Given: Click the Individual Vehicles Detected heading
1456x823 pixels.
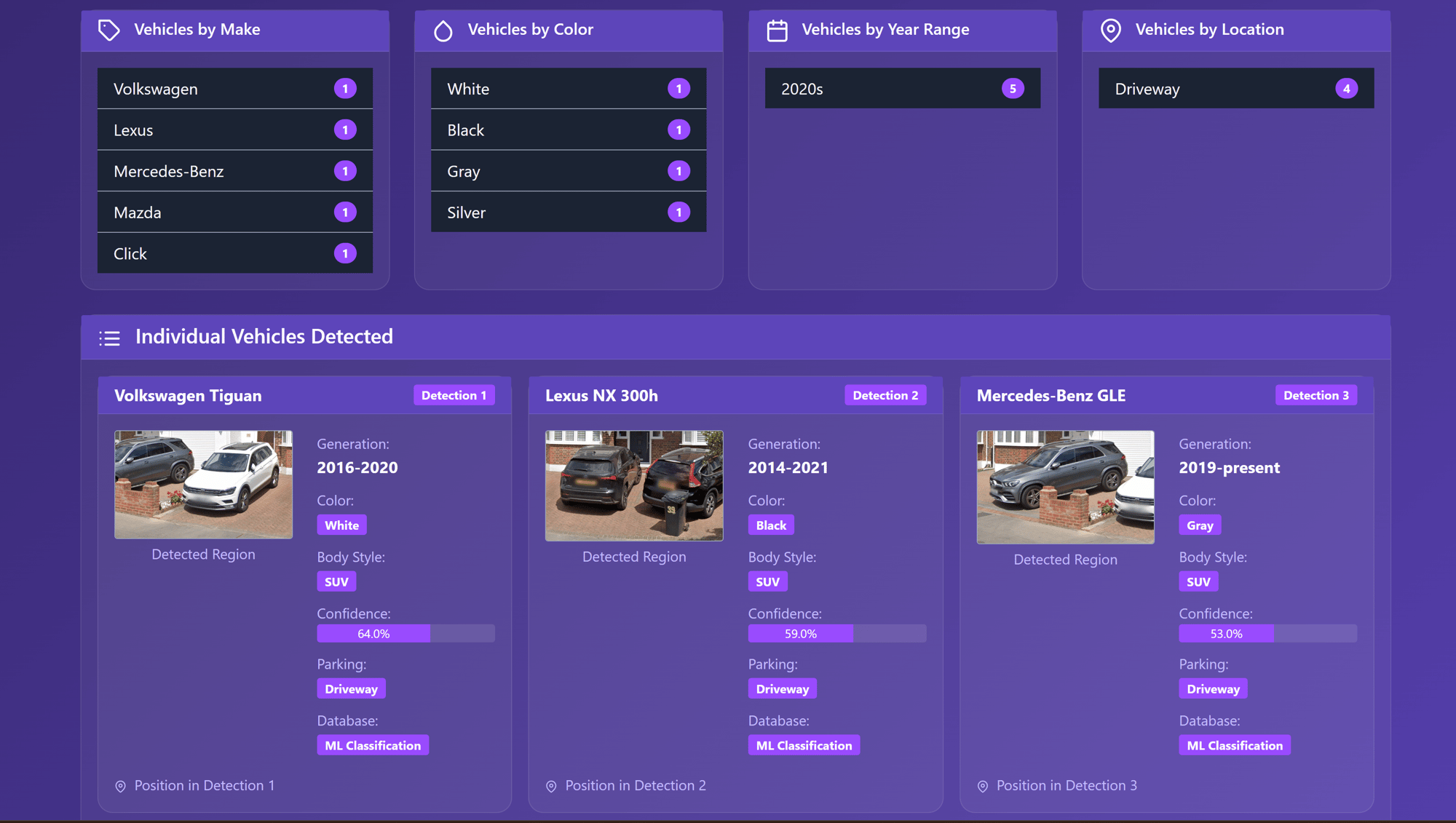Looking at the screenshot, I should [264, 337].
